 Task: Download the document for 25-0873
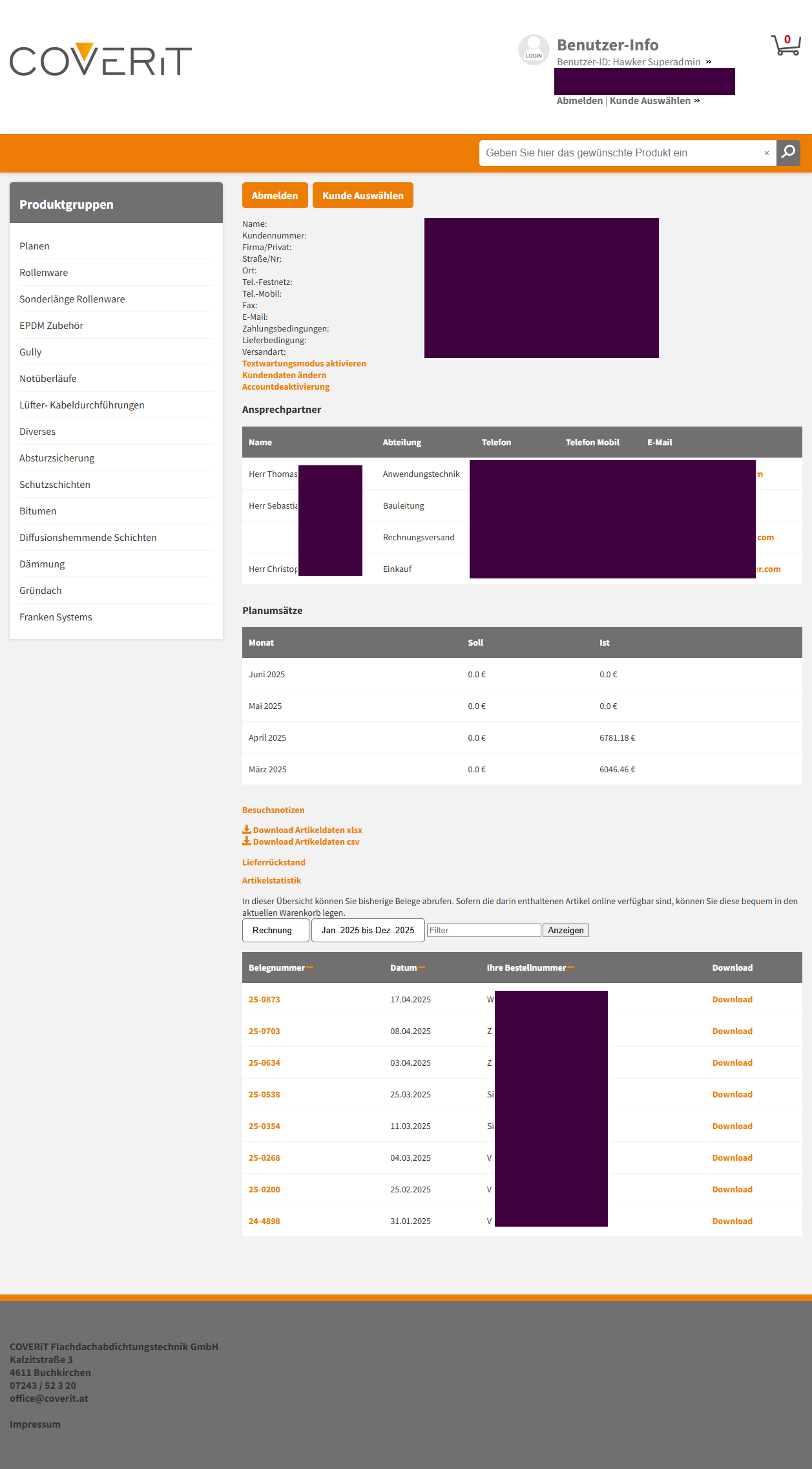click(x=733, y=1000)
